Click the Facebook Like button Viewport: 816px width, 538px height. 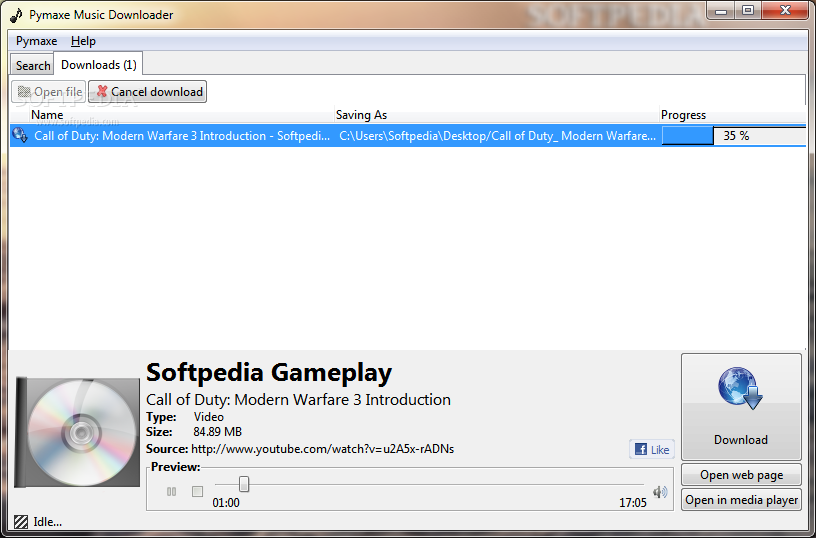pos(652,449)
